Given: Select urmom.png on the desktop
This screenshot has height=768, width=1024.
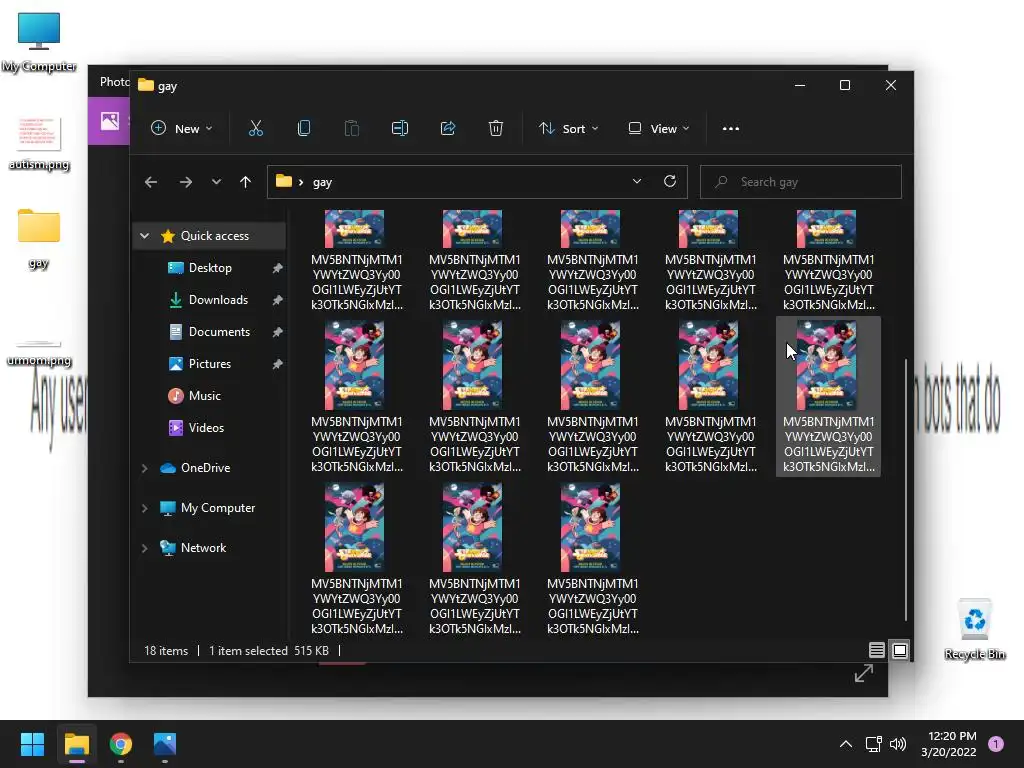Looking at the screenshot, I should (x=39, y=353).
